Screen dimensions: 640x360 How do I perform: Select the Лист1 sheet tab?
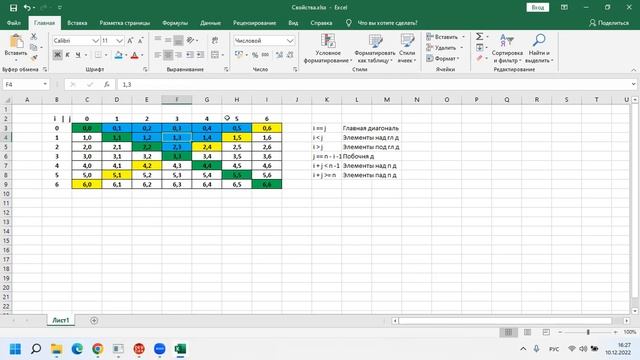coord(60,320)
